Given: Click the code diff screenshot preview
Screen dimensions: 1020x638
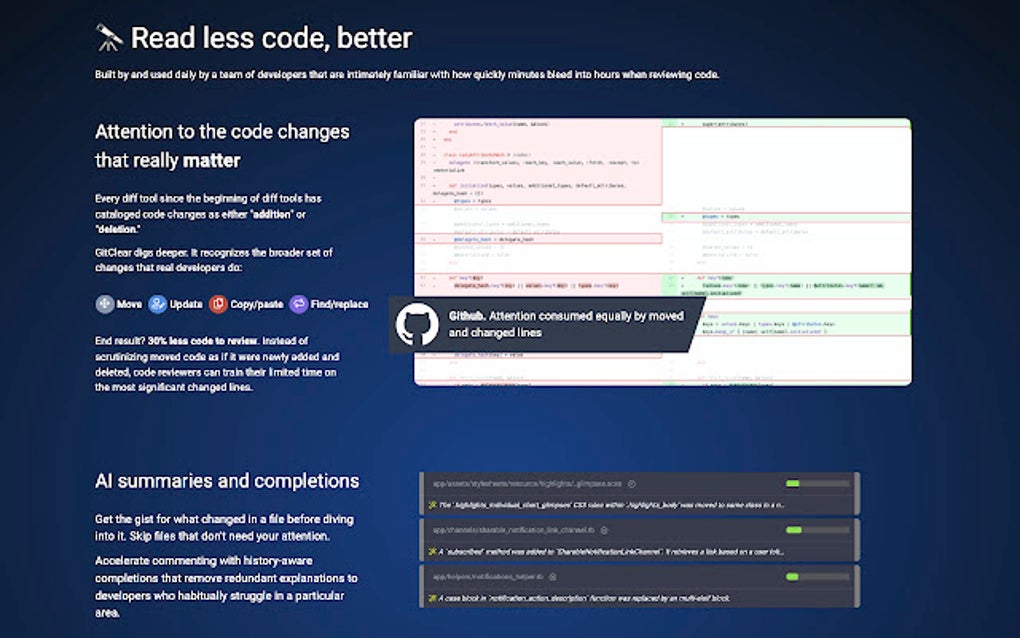Looking at the screenshot, I should pos(660,250).
